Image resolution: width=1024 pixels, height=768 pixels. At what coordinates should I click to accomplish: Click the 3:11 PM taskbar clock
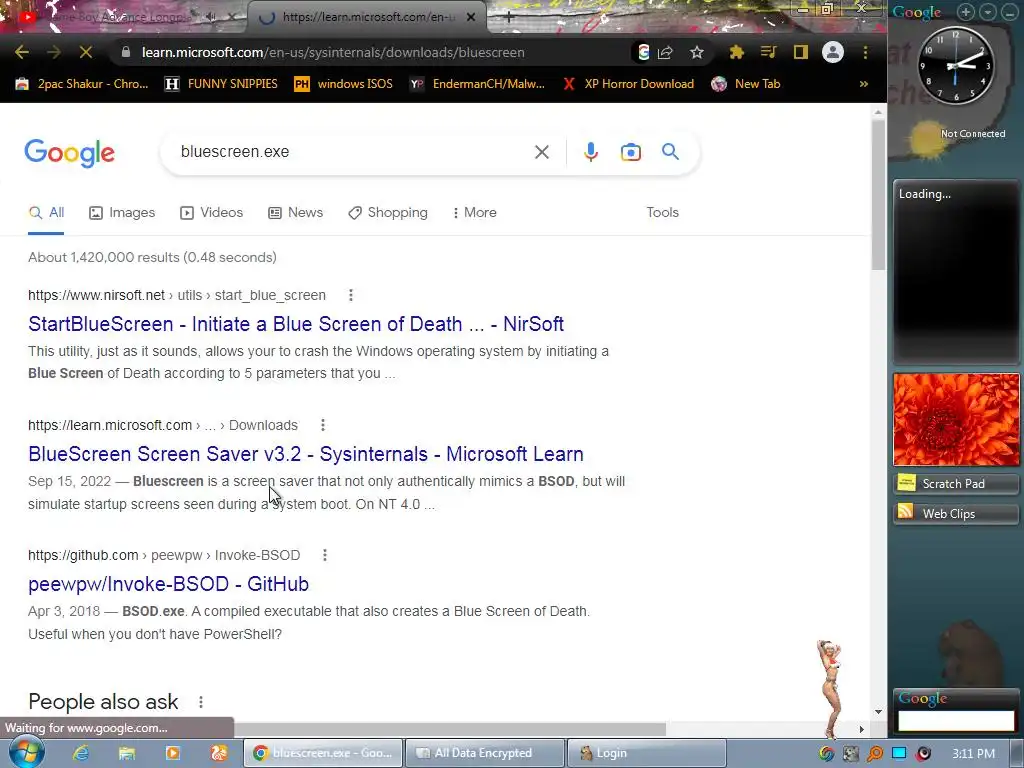(x=973, y=754)
